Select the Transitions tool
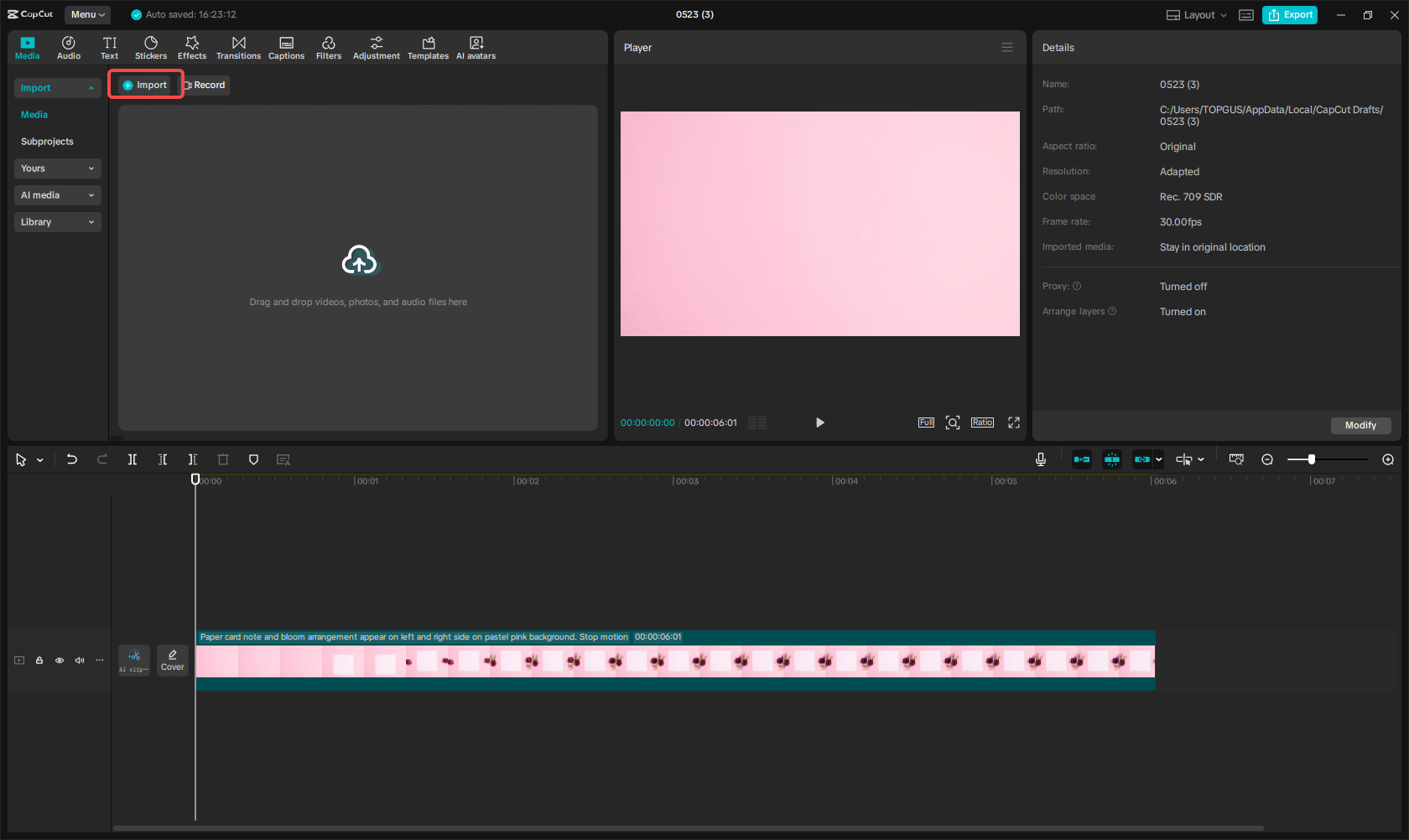This screenshot has height=840, width=1409. [x=238, y=46]
